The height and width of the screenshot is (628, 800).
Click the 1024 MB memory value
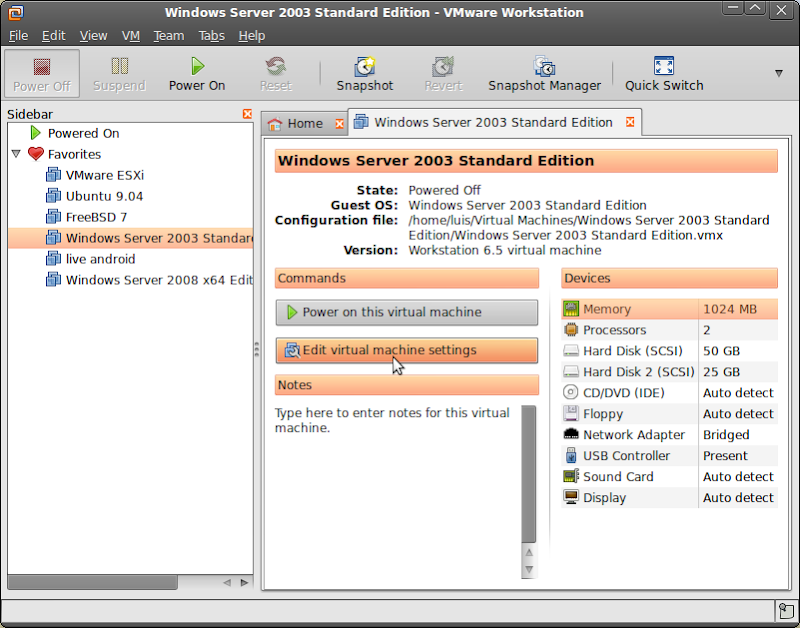[730, 309]
